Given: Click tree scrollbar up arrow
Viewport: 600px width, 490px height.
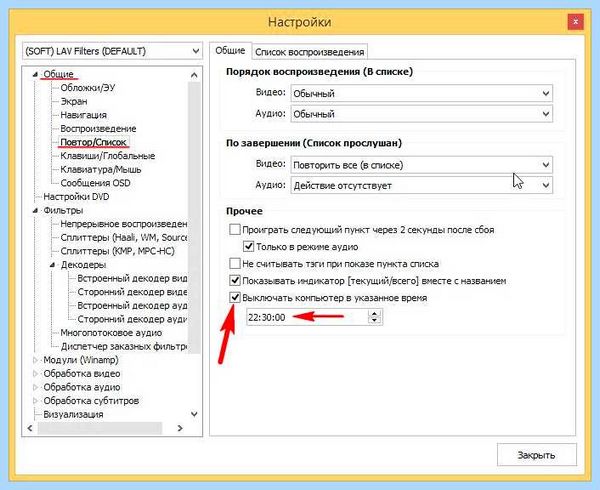Looking at the screenshot, I should pos(194,75).
